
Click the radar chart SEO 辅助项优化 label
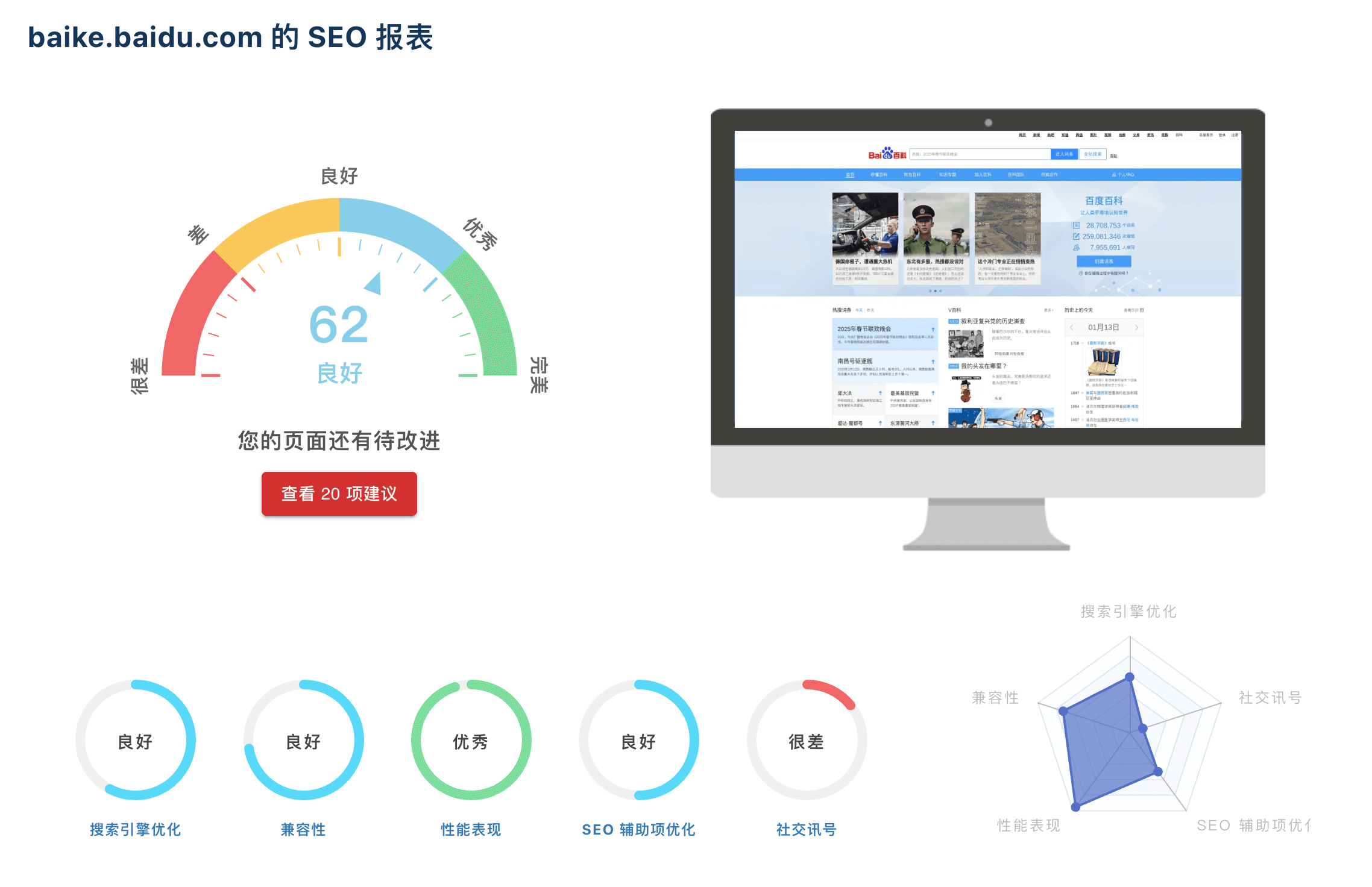coord(1253,826)
